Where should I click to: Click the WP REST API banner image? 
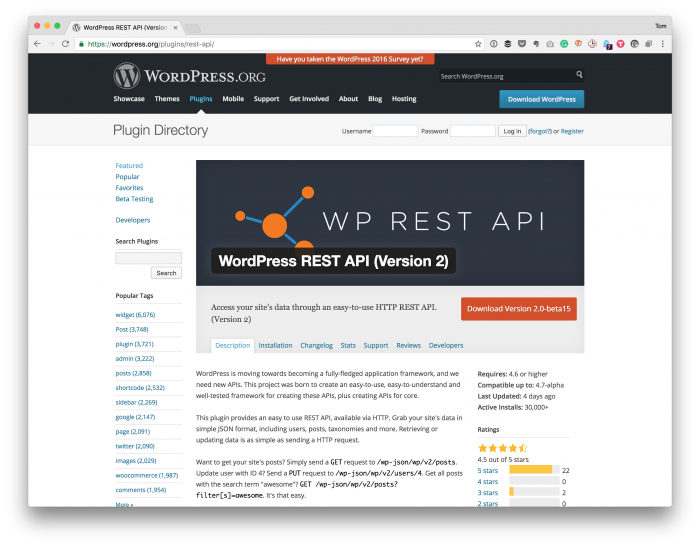tap(390, 223)
